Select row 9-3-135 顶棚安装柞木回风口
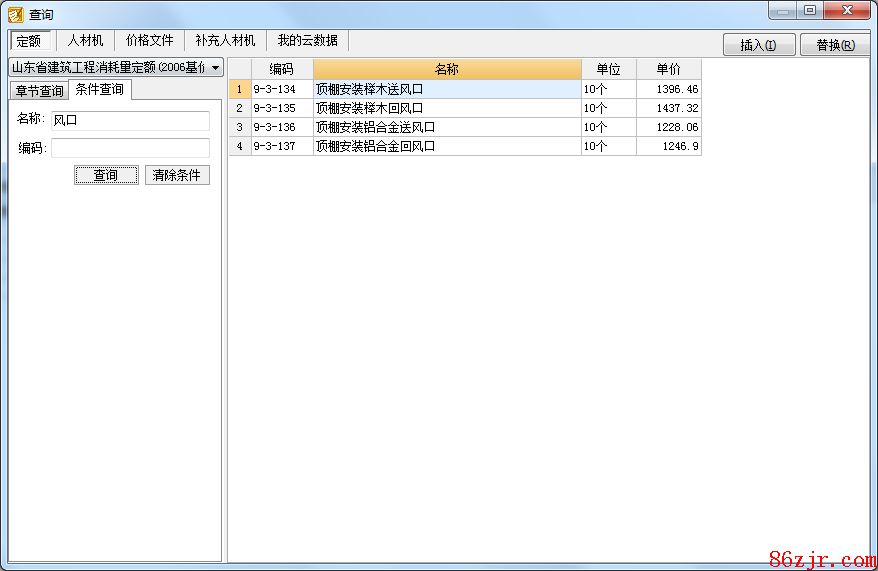The image size is (878, 571). 446,108
